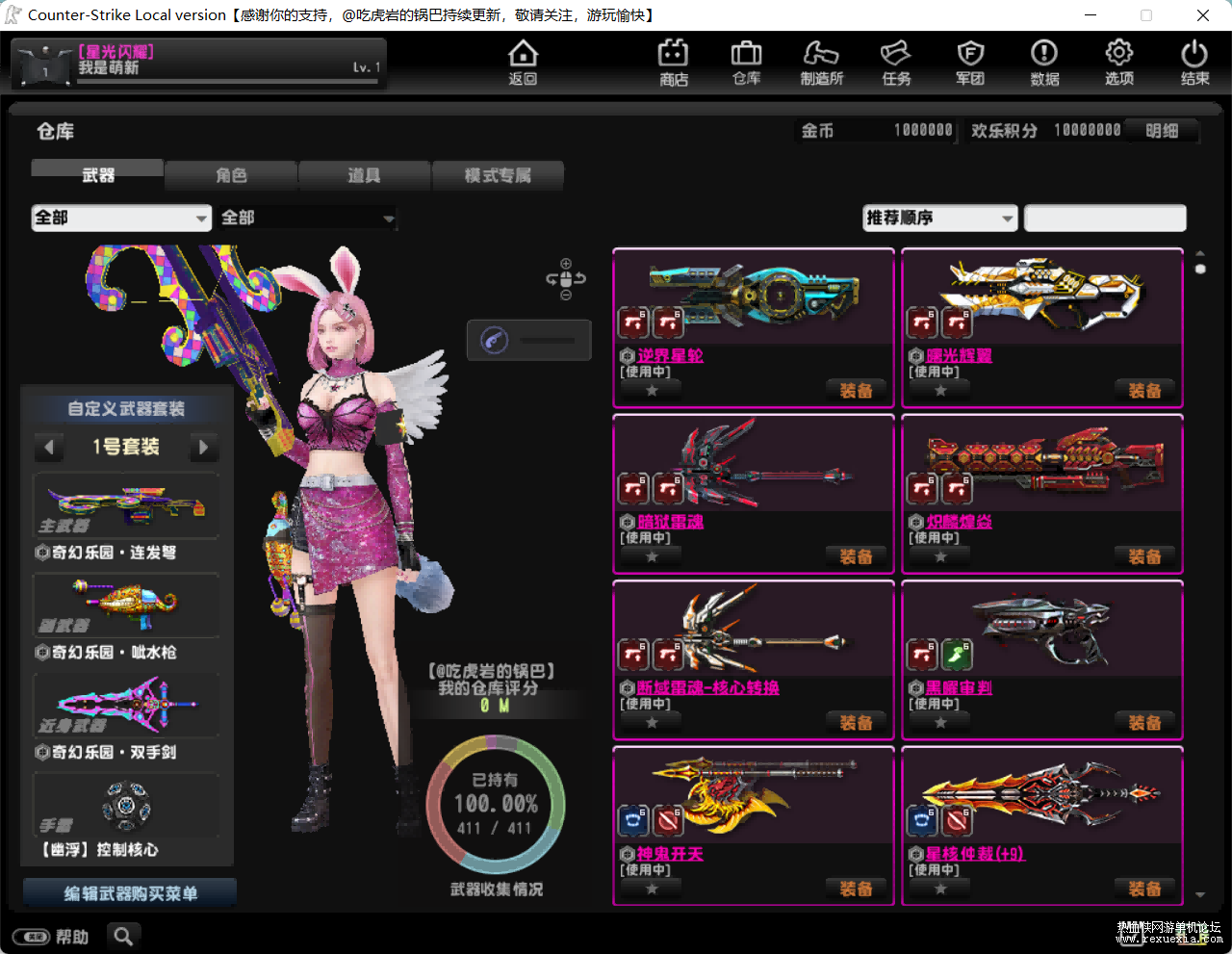Click the scroll down arrow of weapon list
This screenshot has width=1232, height=954.
[x=1200, y=895]
